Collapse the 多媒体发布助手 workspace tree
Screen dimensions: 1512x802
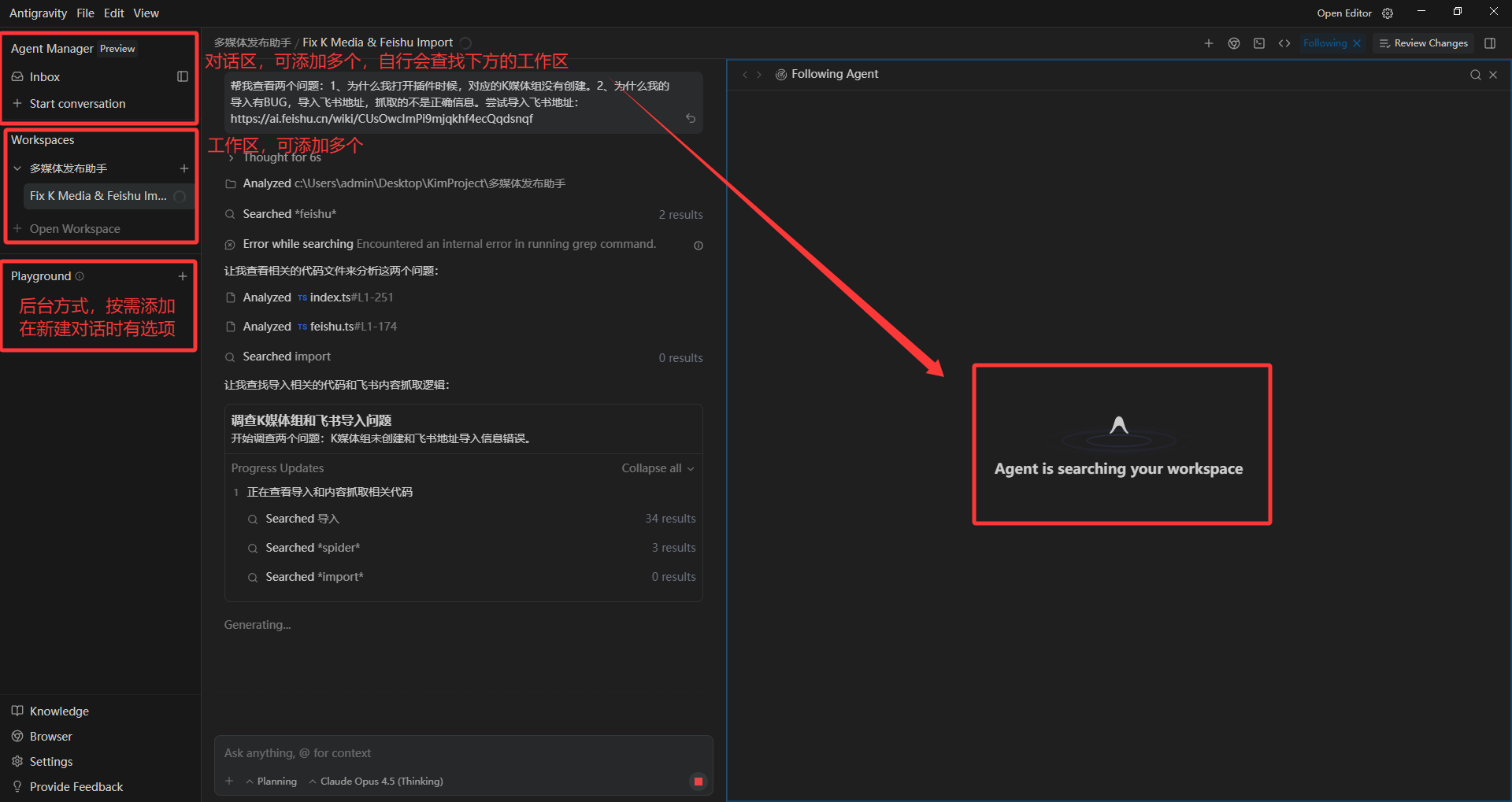click(17, 168)
